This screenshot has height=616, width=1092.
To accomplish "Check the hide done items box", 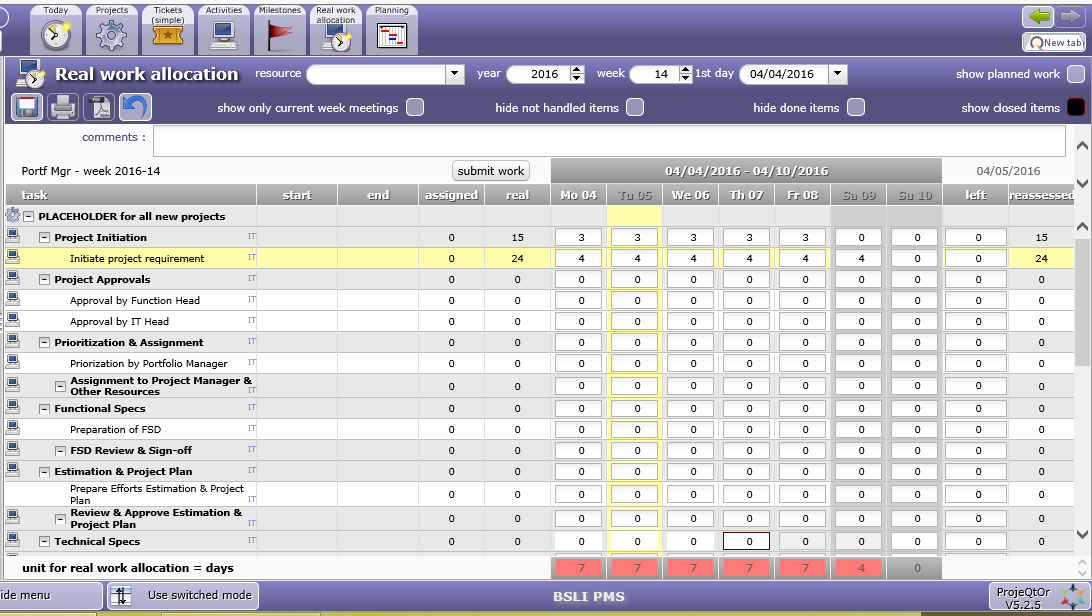I will tap(856, 107).
